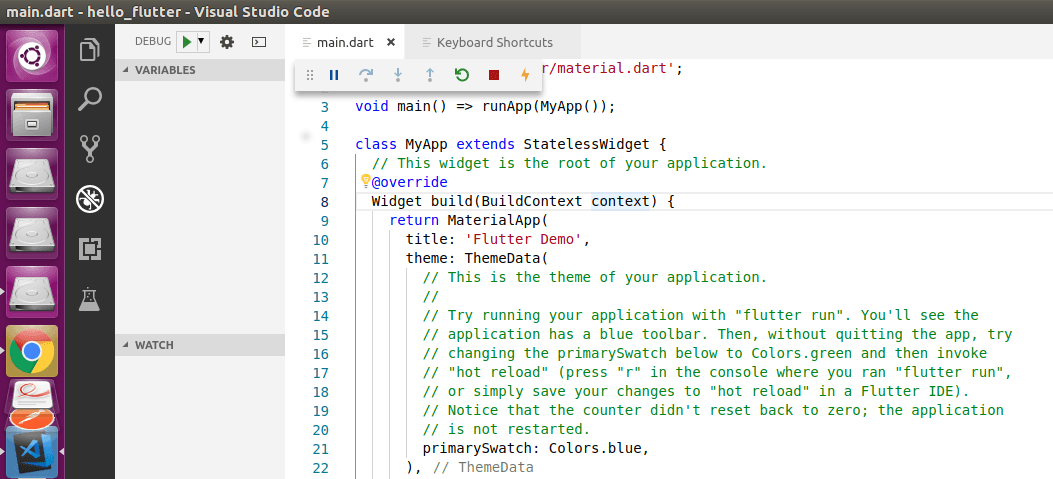Restart the debug session
1053x479 pixels.
[x=461, y=75]
